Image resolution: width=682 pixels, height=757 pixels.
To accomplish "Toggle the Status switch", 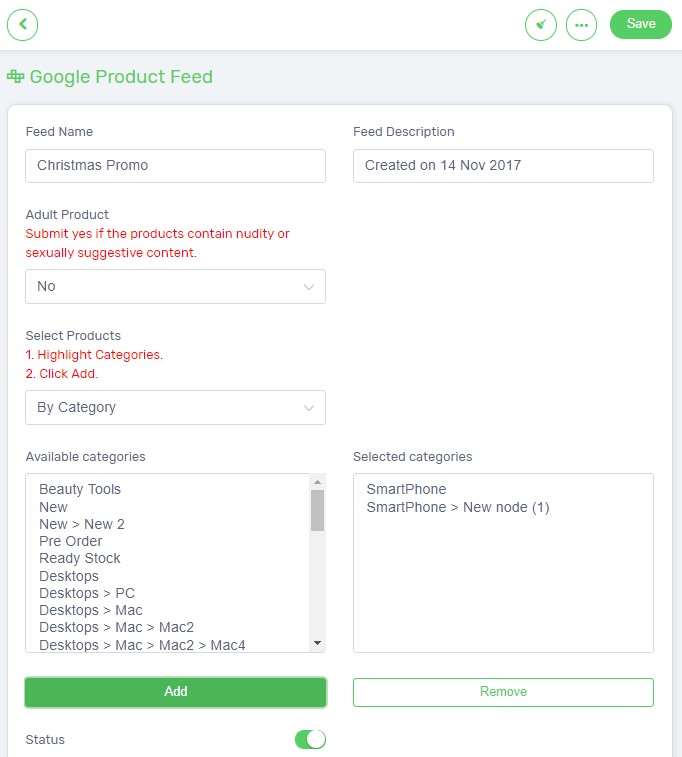I will tap(310, 739).
